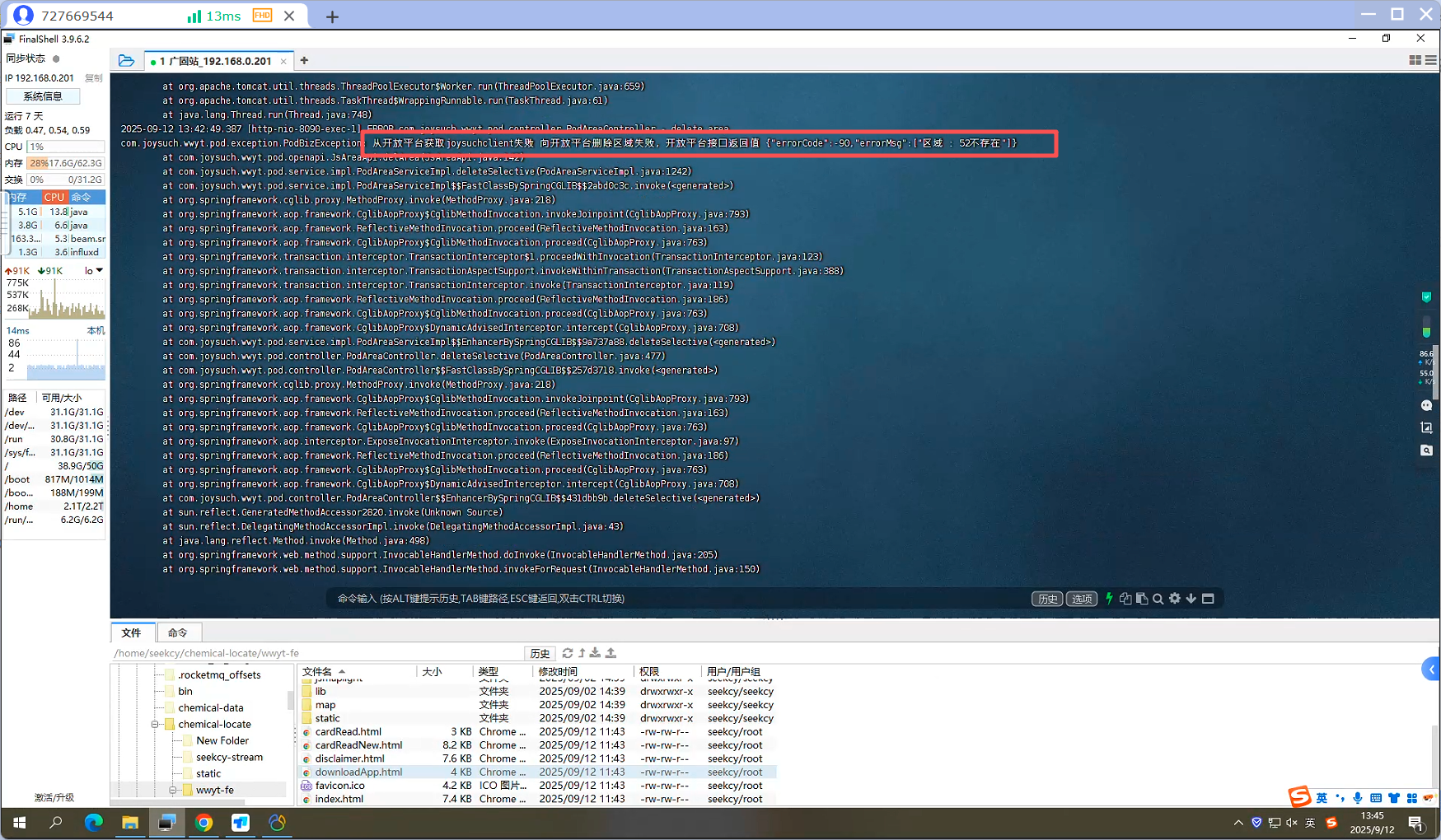Focus the 命令输入 command input field

coord(676,599)
